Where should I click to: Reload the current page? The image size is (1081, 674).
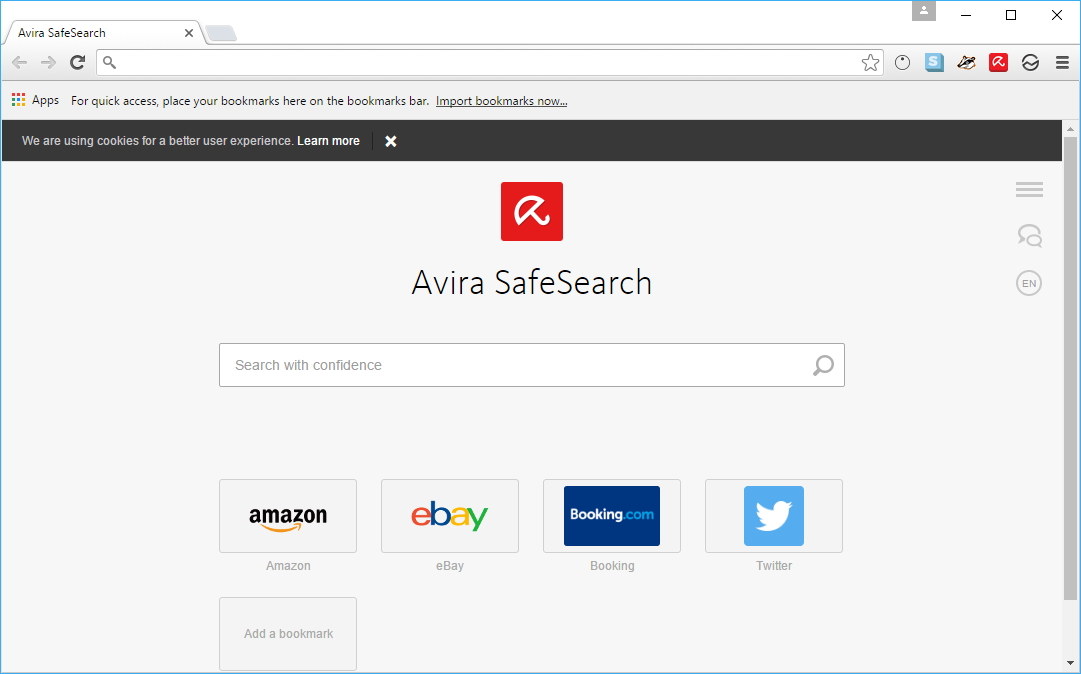(77, 63)
